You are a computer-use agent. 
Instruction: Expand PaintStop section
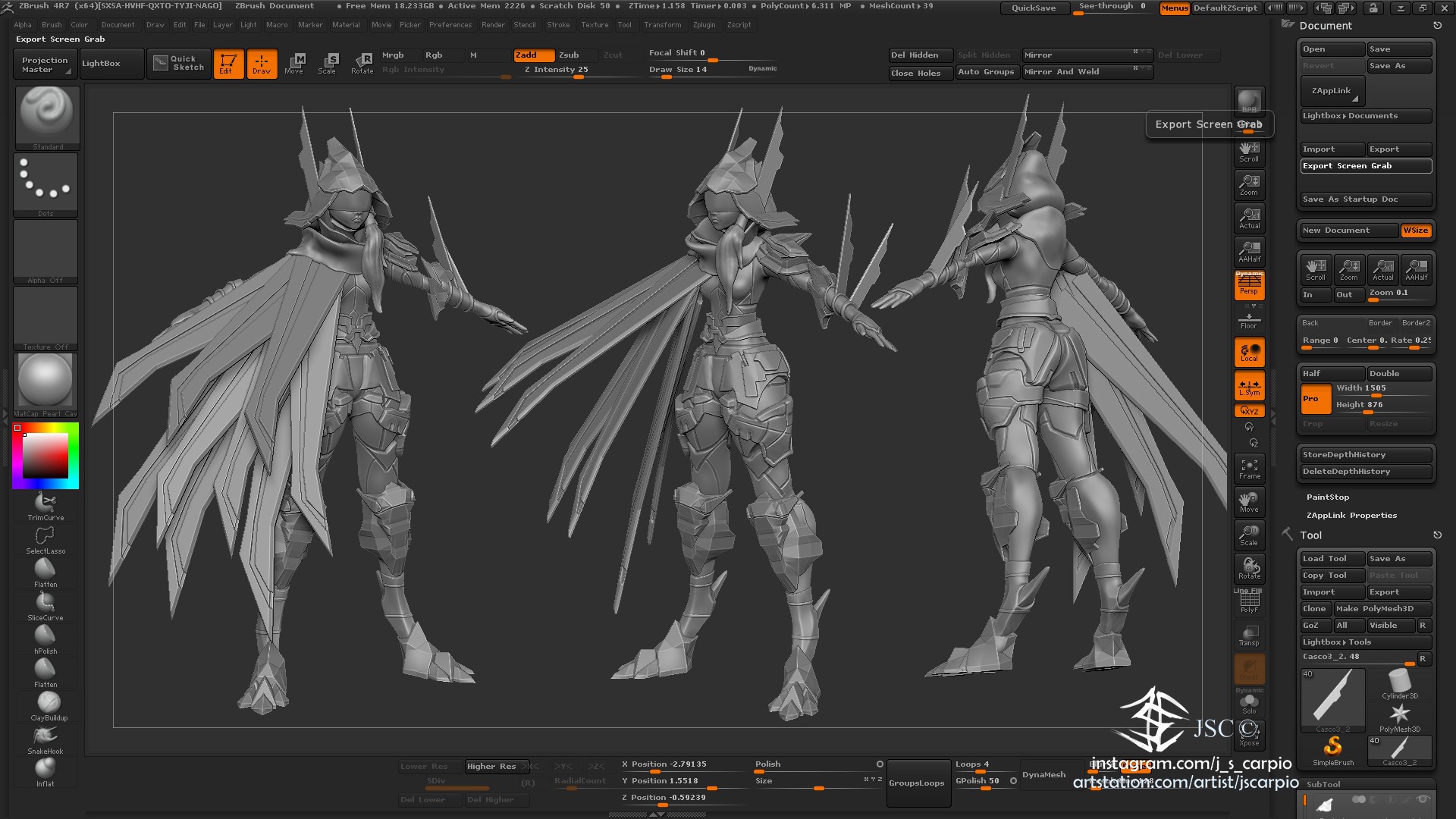point(1328,497)
